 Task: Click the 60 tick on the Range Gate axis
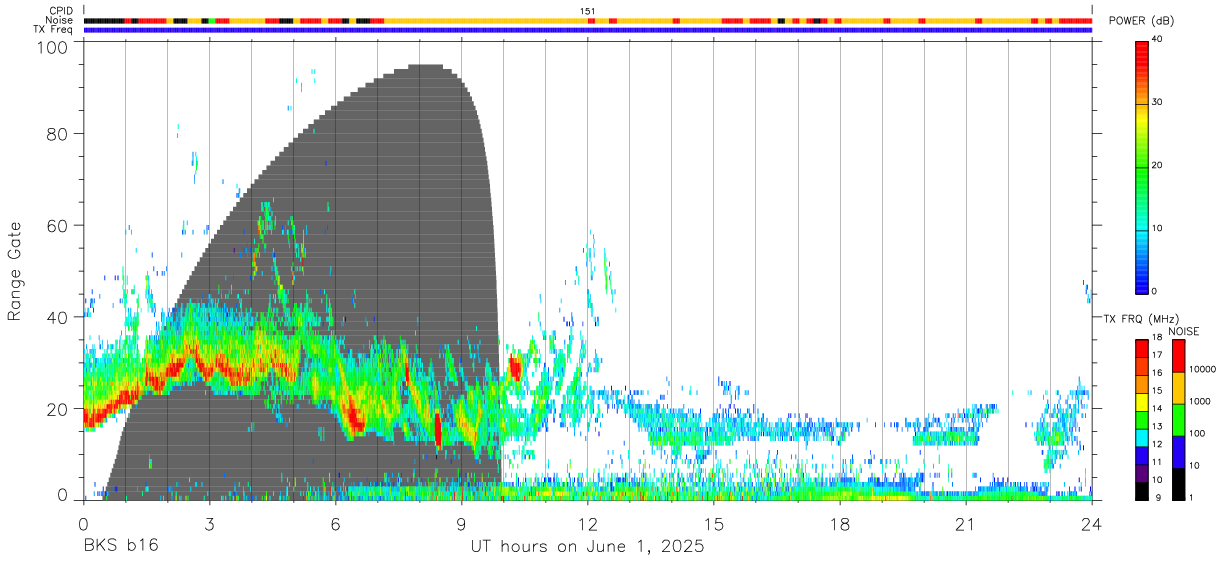pyautogui.click(x=59, y=225)
